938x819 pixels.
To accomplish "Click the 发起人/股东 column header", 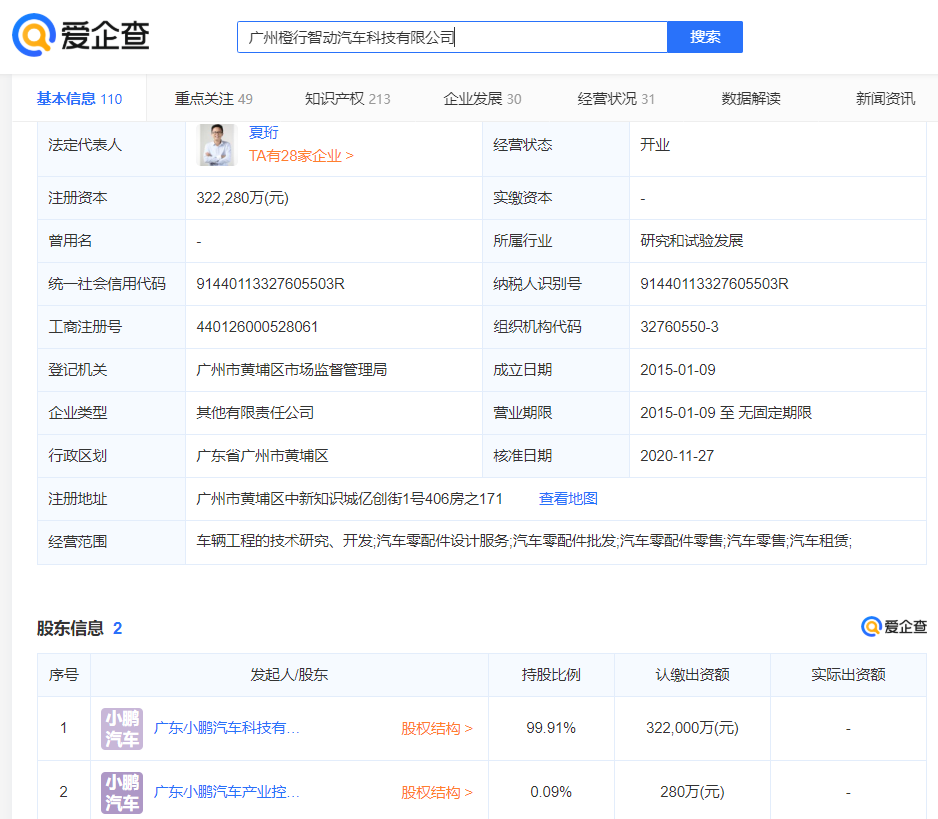I will point(289,675).
